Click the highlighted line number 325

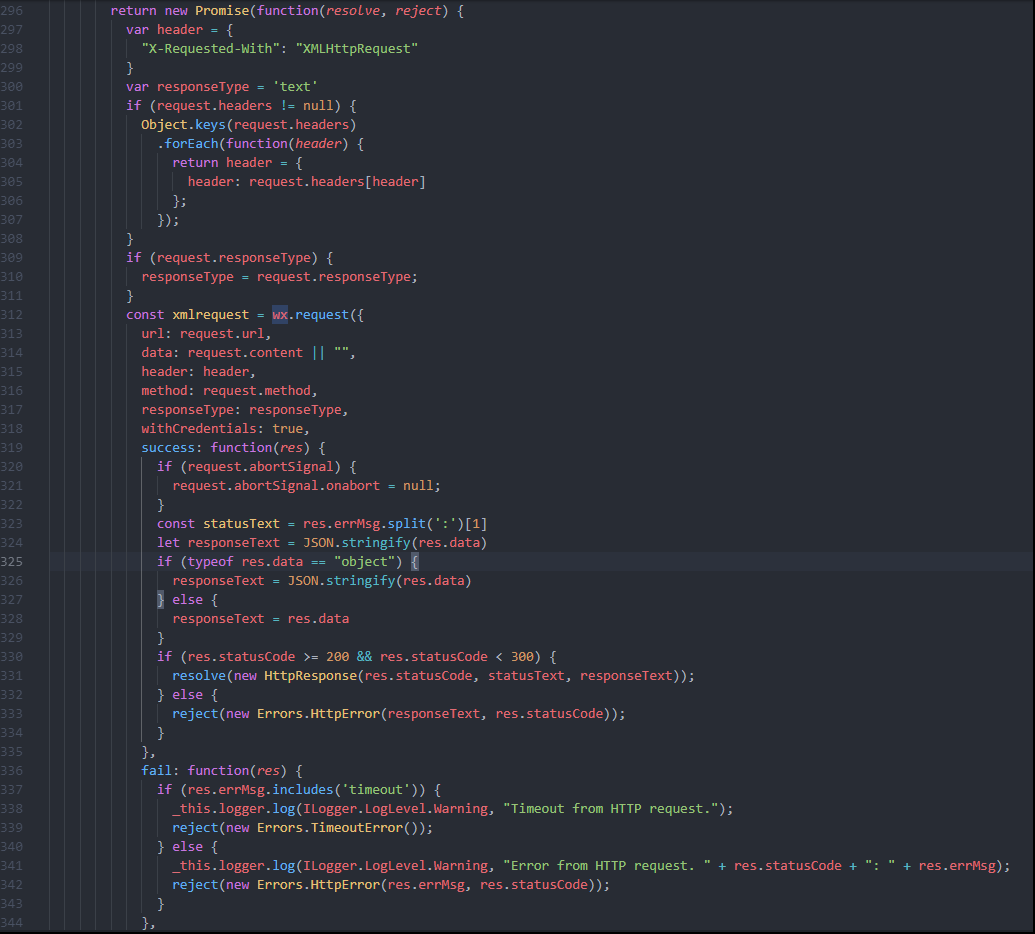click(x=11, y=562)
